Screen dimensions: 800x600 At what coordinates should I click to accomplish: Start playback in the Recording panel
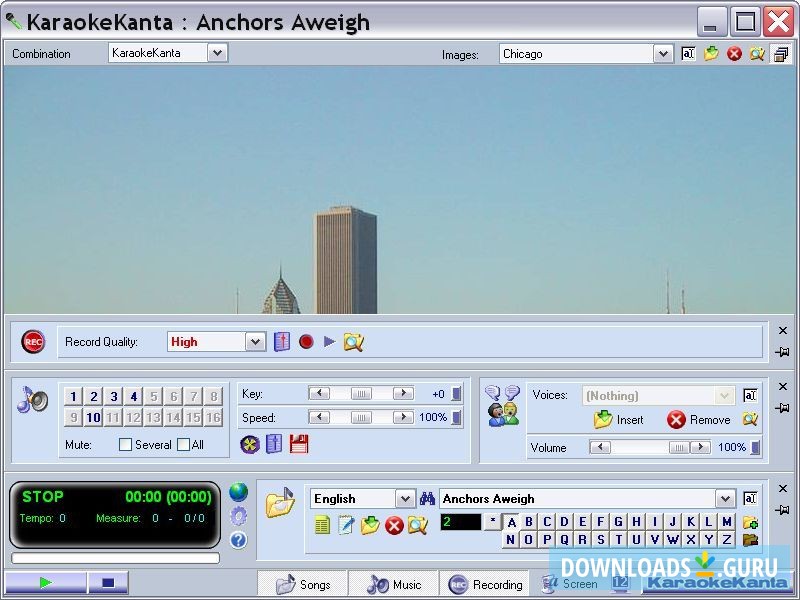(328, 341)
